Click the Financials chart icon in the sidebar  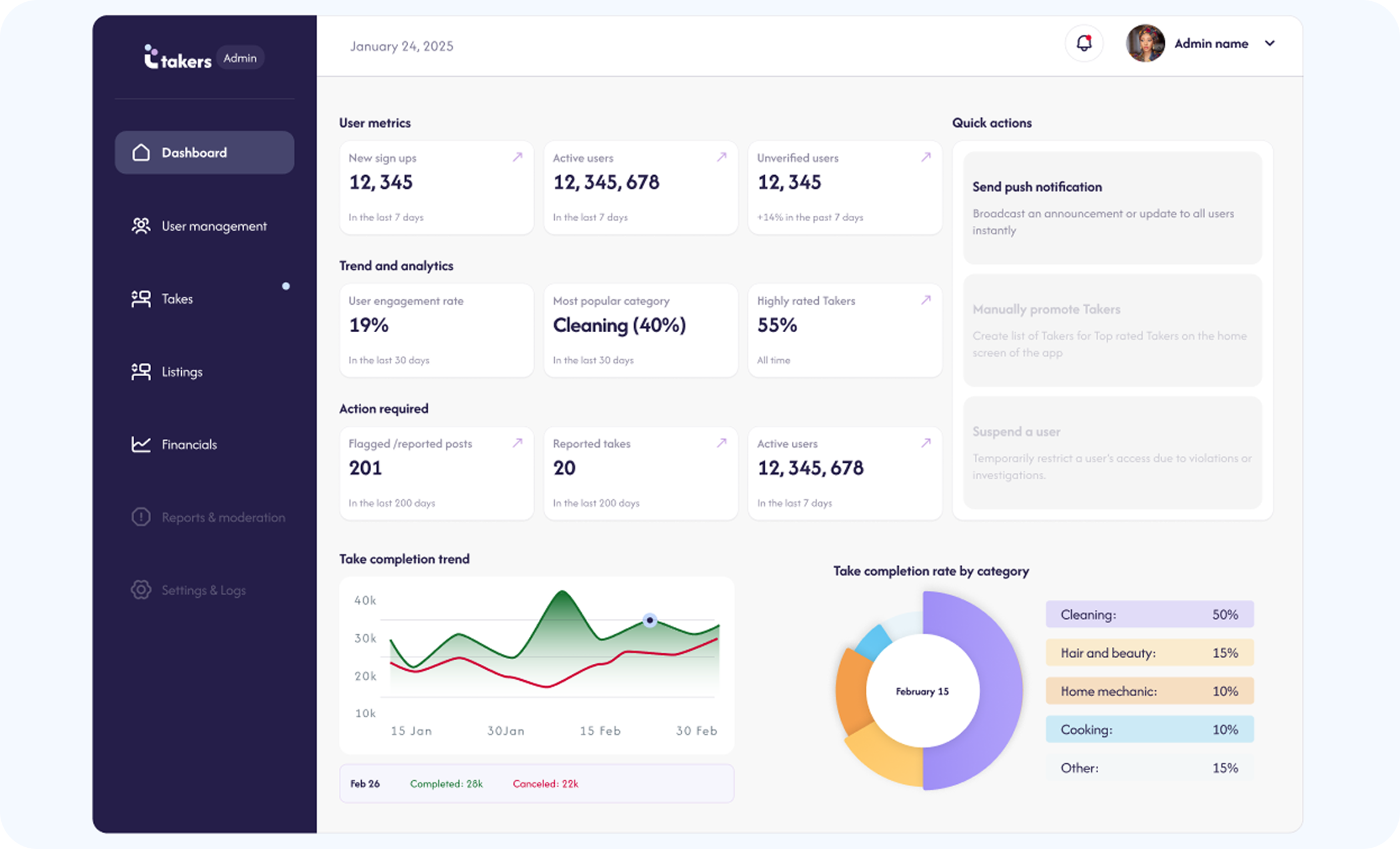click(x=141, y=444)
